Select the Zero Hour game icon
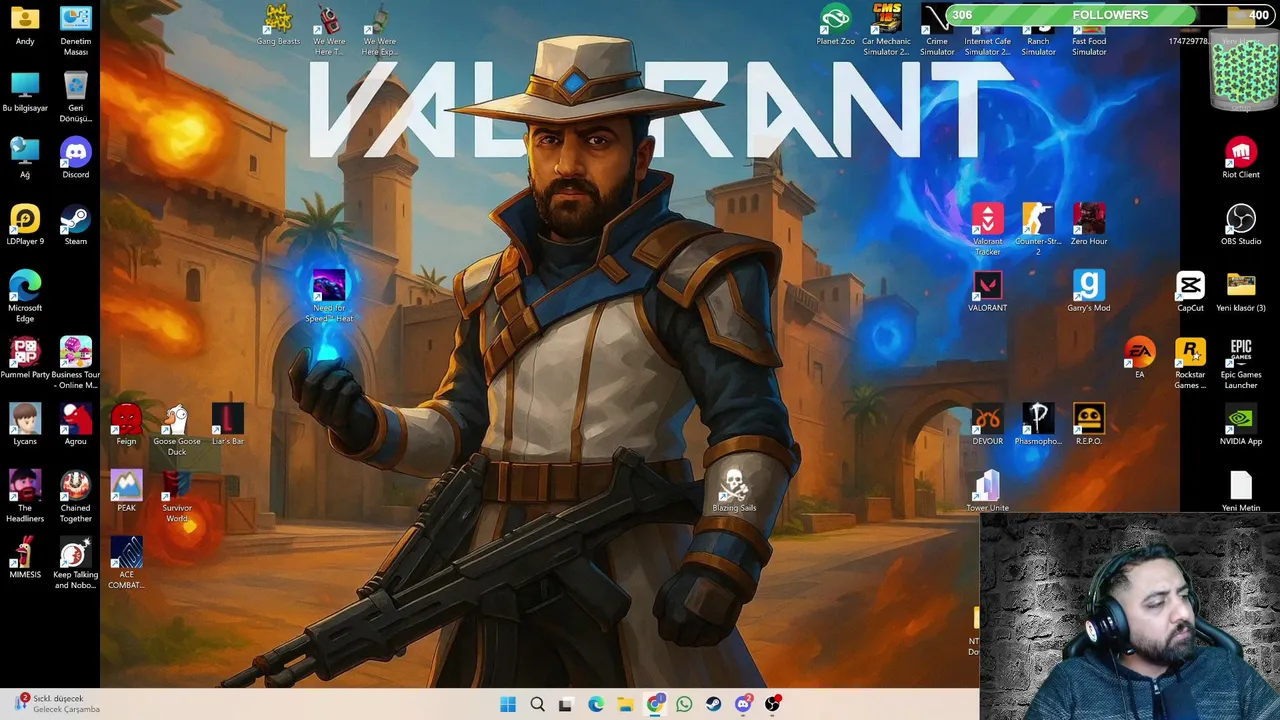Viewport: 1280px width, 720px height. point(1089,226)
